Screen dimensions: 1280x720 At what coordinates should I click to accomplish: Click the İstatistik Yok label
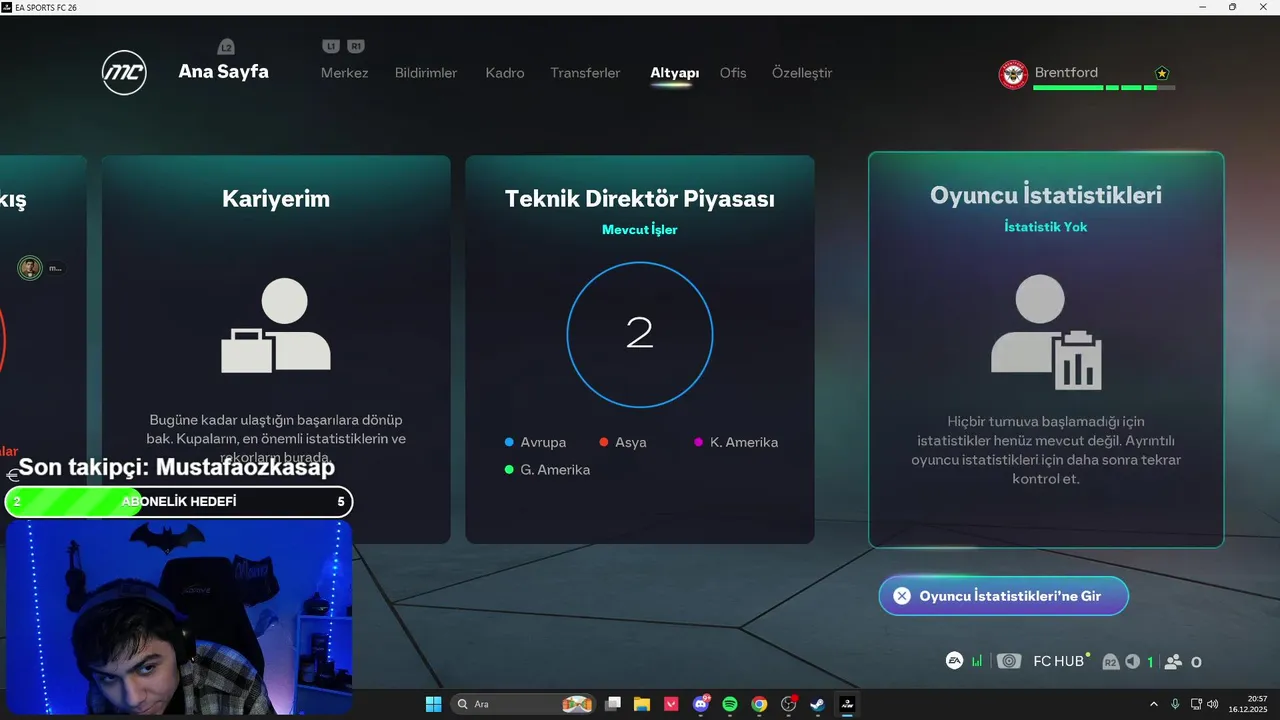coord(1046,227)
